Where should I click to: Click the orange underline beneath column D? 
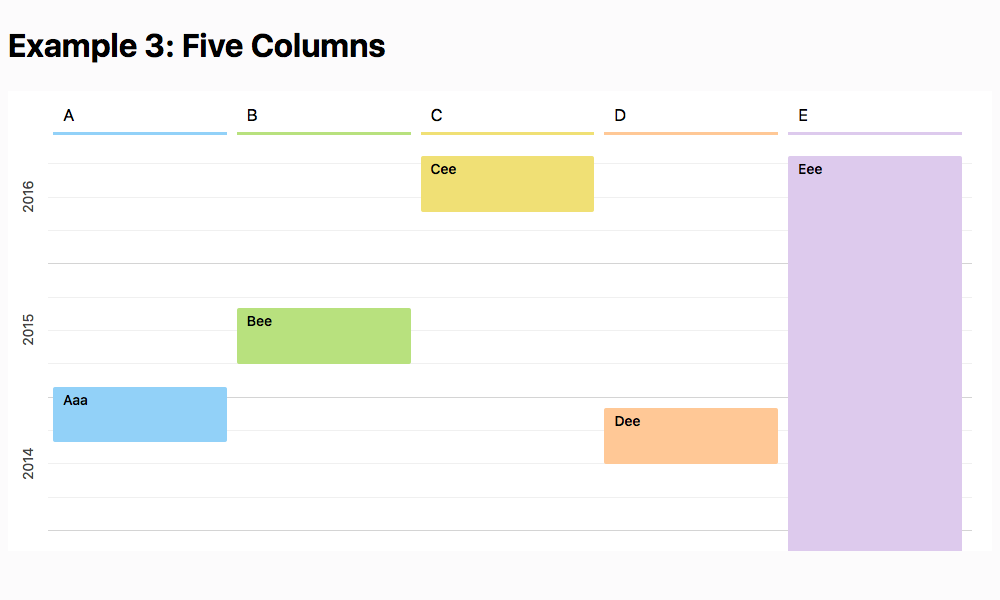click(x=691, y=133)
